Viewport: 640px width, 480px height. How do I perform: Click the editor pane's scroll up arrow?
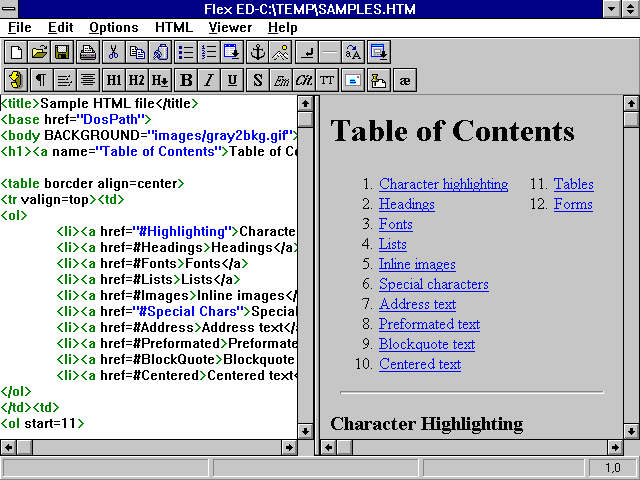[305, 103]
